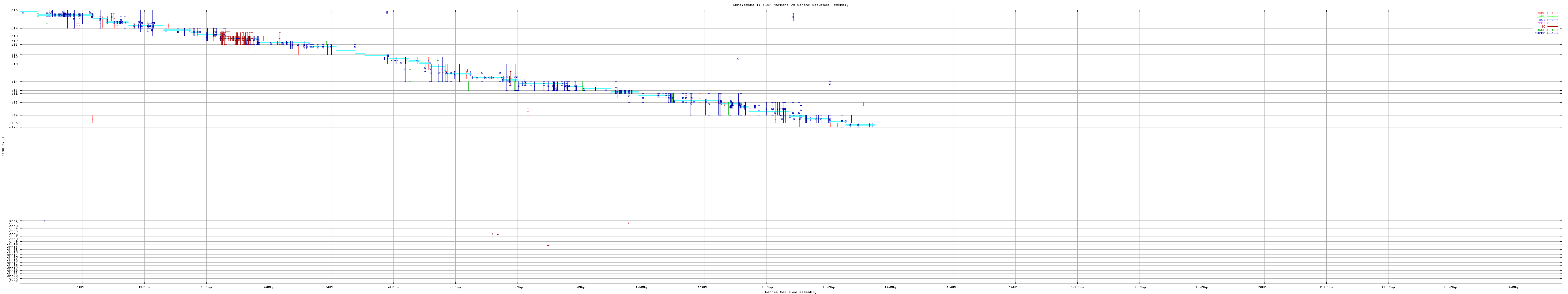The width and height of the screenshot is (1568, 294).
Task: Click the NCI legend square marker
Action: tap(1553, 20)
